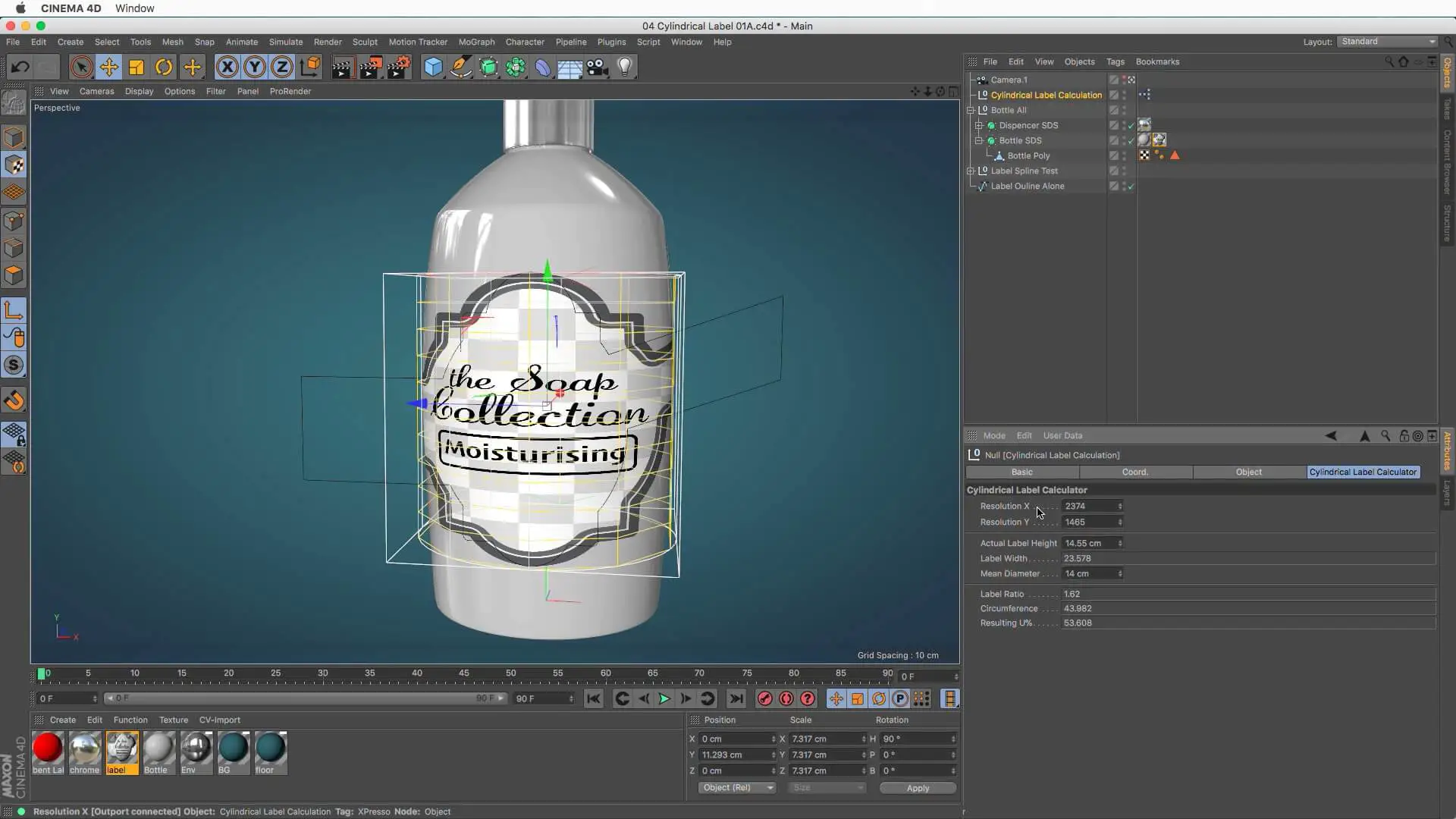Viewport: 1456px width, 819px height.
Task: Open the Array modeling objects icon
Action: (x=516, y=67)
